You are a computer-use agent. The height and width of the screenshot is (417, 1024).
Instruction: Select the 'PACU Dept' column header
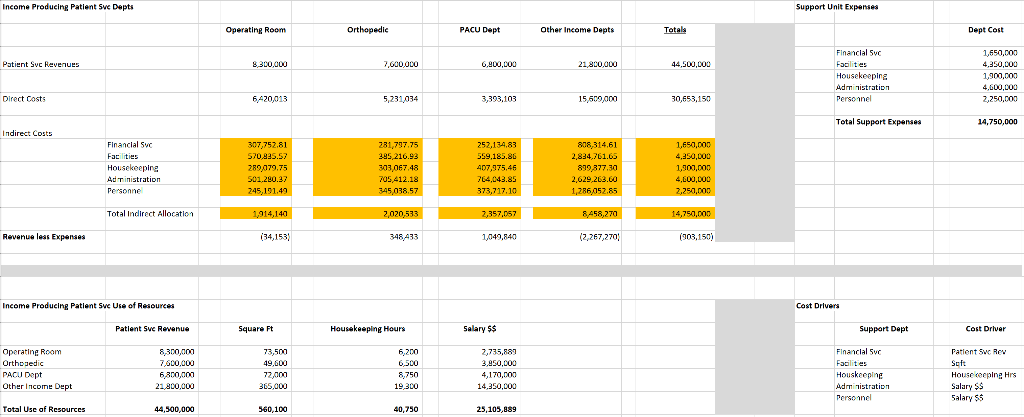click(x=479, y=30)
